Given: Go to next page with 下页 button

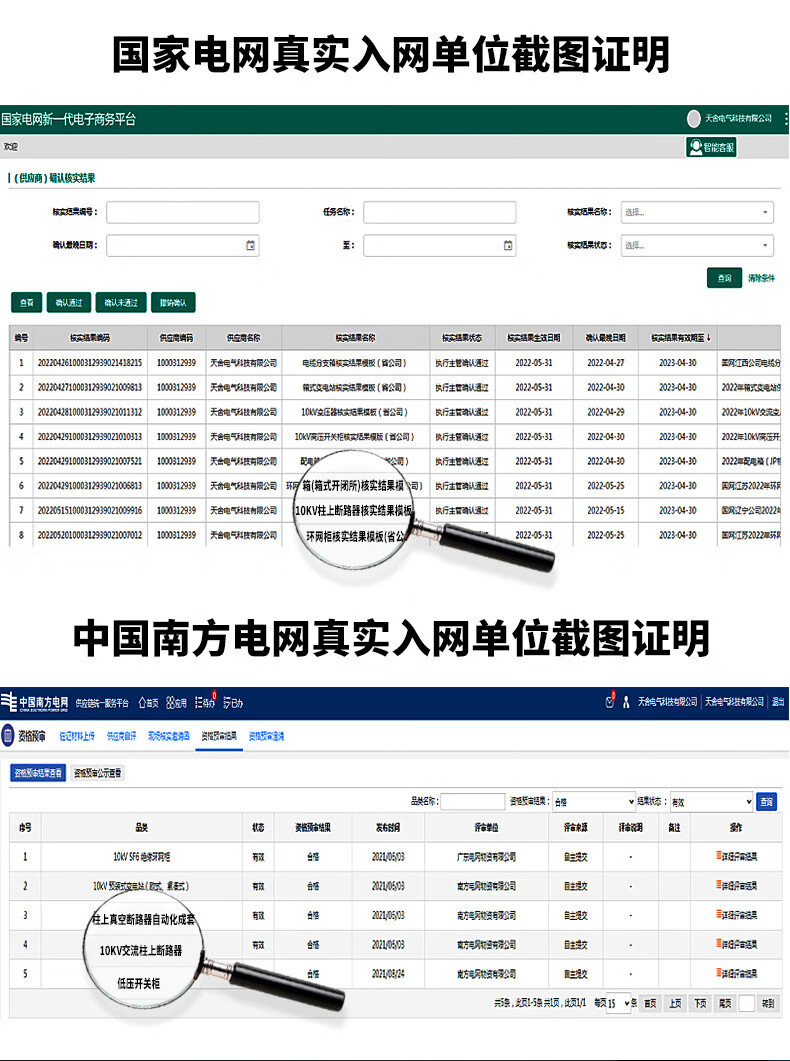Looking at the screenshot, I should coord(701,1003).
